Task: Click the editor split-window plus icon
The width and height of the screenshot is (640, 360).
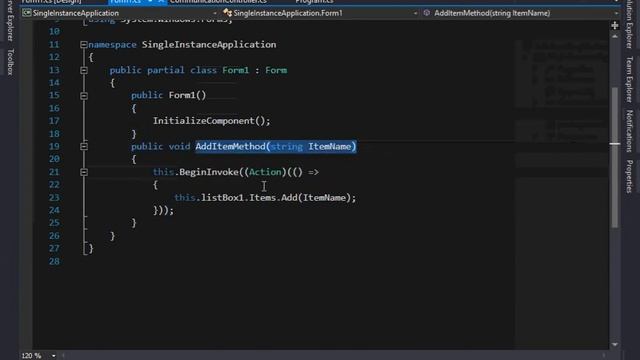Action: pos(615,26)
